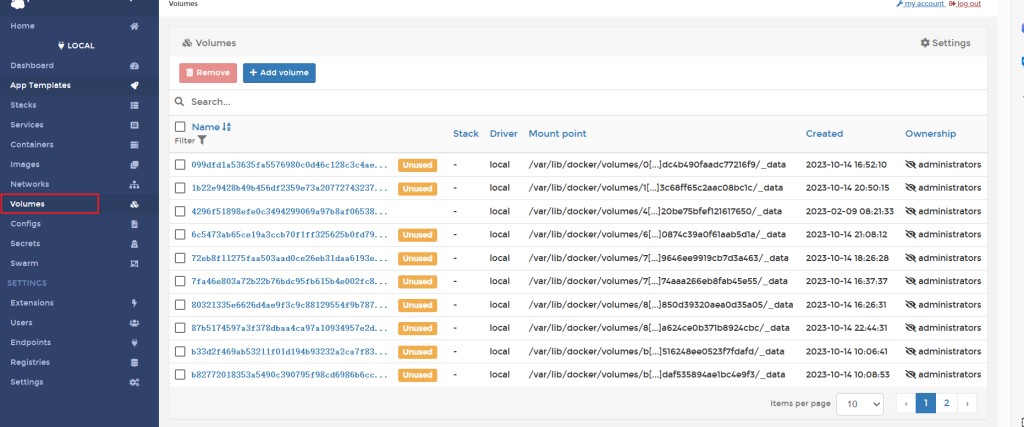Click the Dashboard gauge icon in sidebar
The width and height of the screenshot is (1024, 427).
[x=134, y=65]
